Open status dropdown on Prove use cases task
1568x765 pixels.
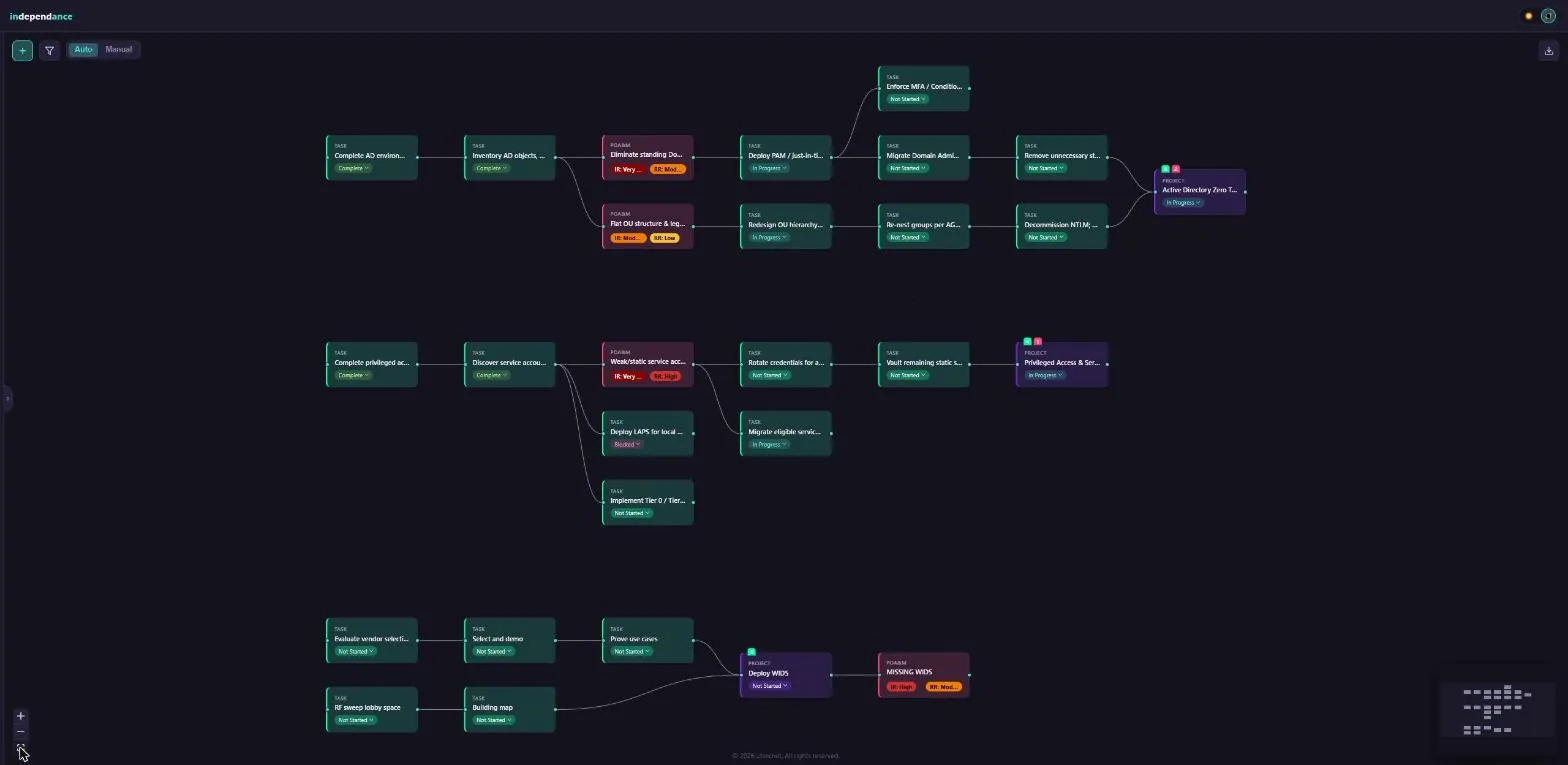631,651
